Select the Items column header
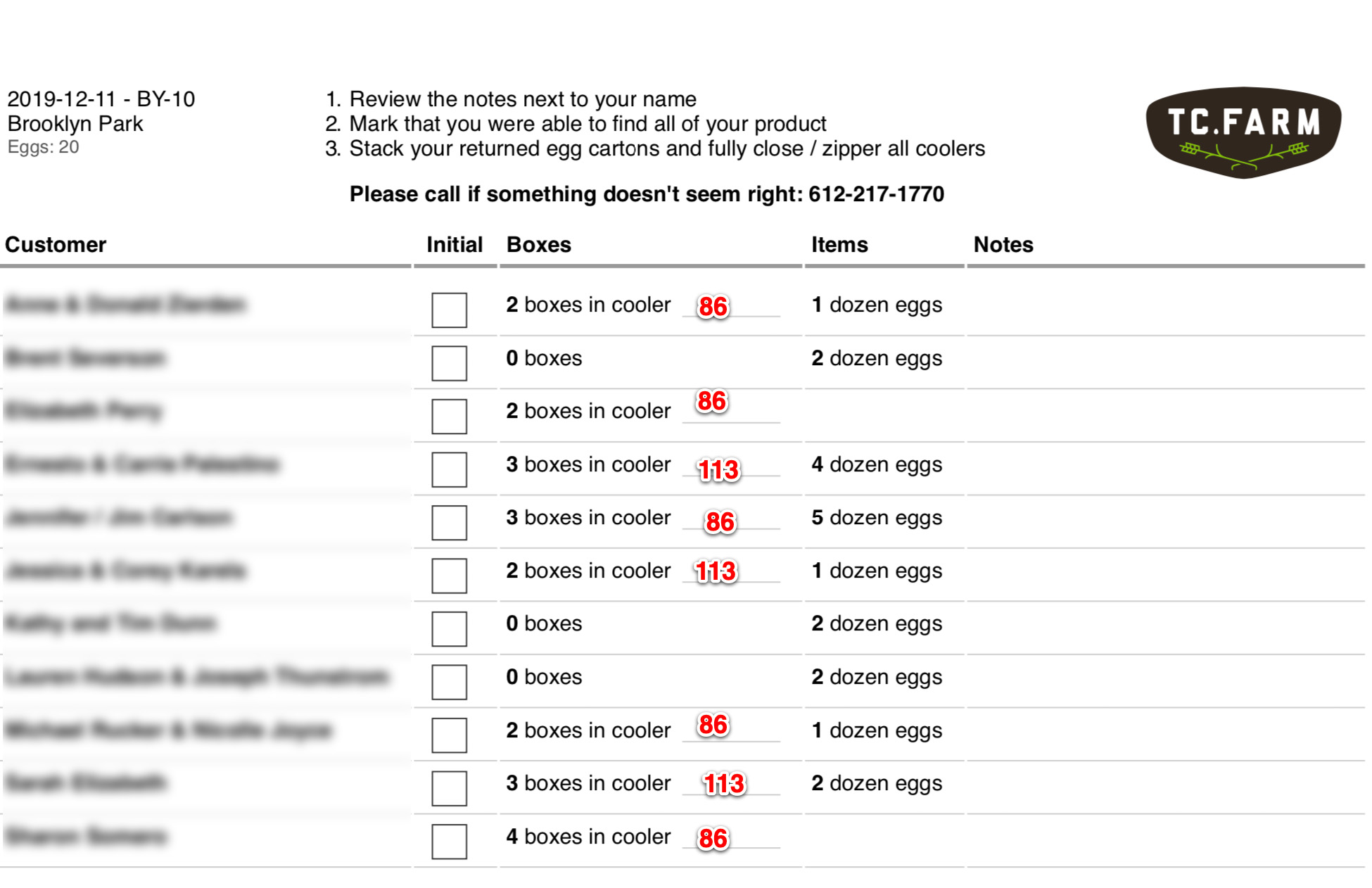 tap(839, 245)
